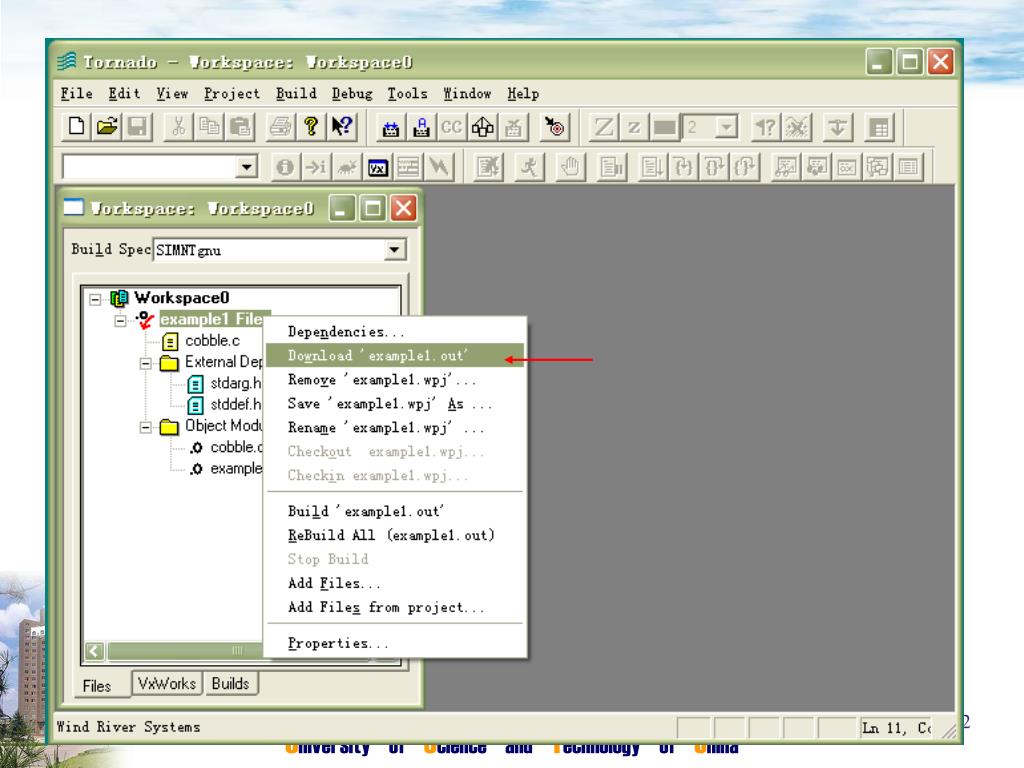Click the down-arrow download toolbar icon

[837, 127]
